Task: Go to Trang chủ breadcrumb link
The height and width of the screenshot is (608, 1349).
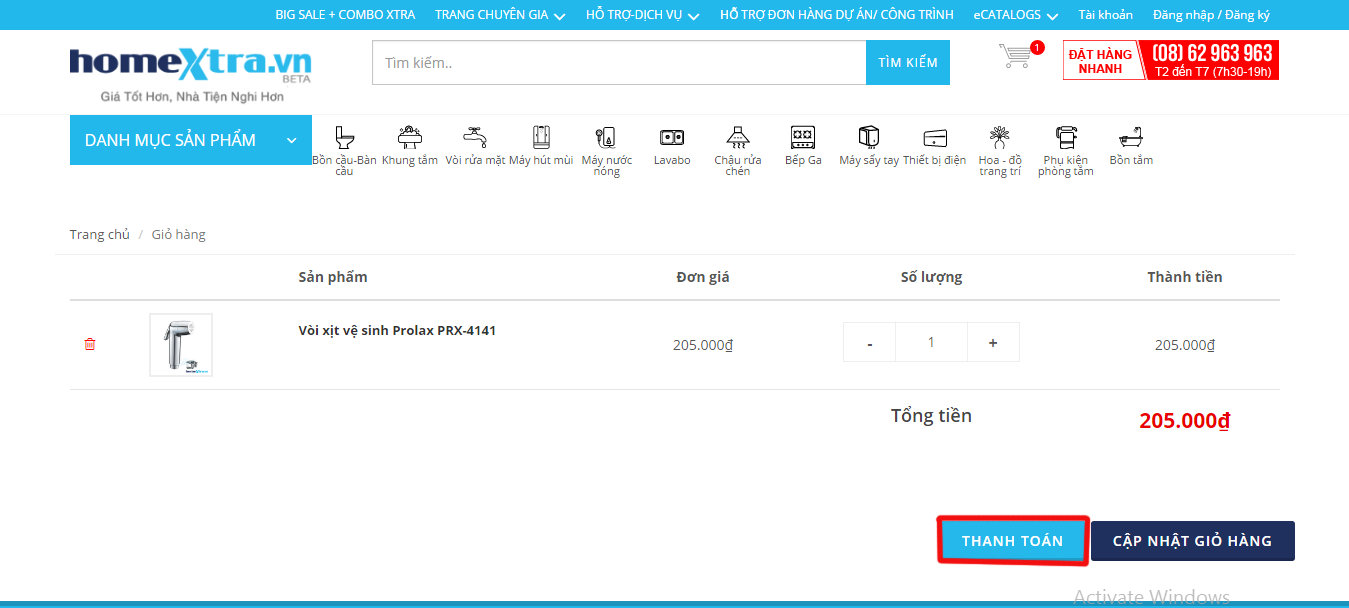Action: (x=100, y=234)
